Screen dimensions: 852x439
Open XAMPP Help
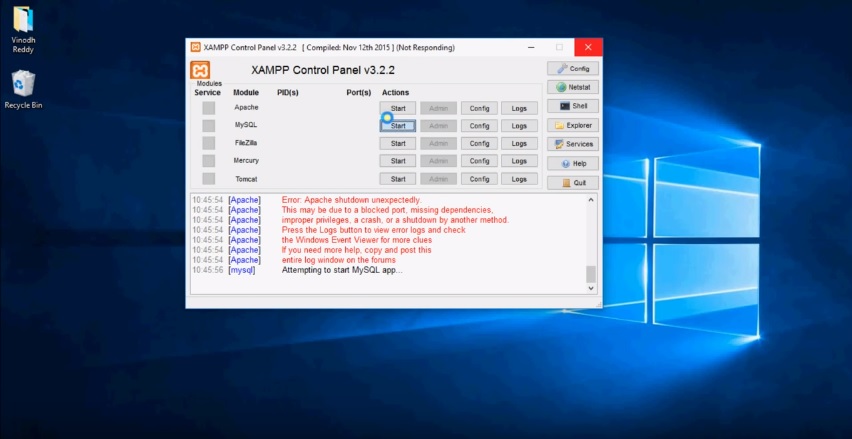click(573, 163)
